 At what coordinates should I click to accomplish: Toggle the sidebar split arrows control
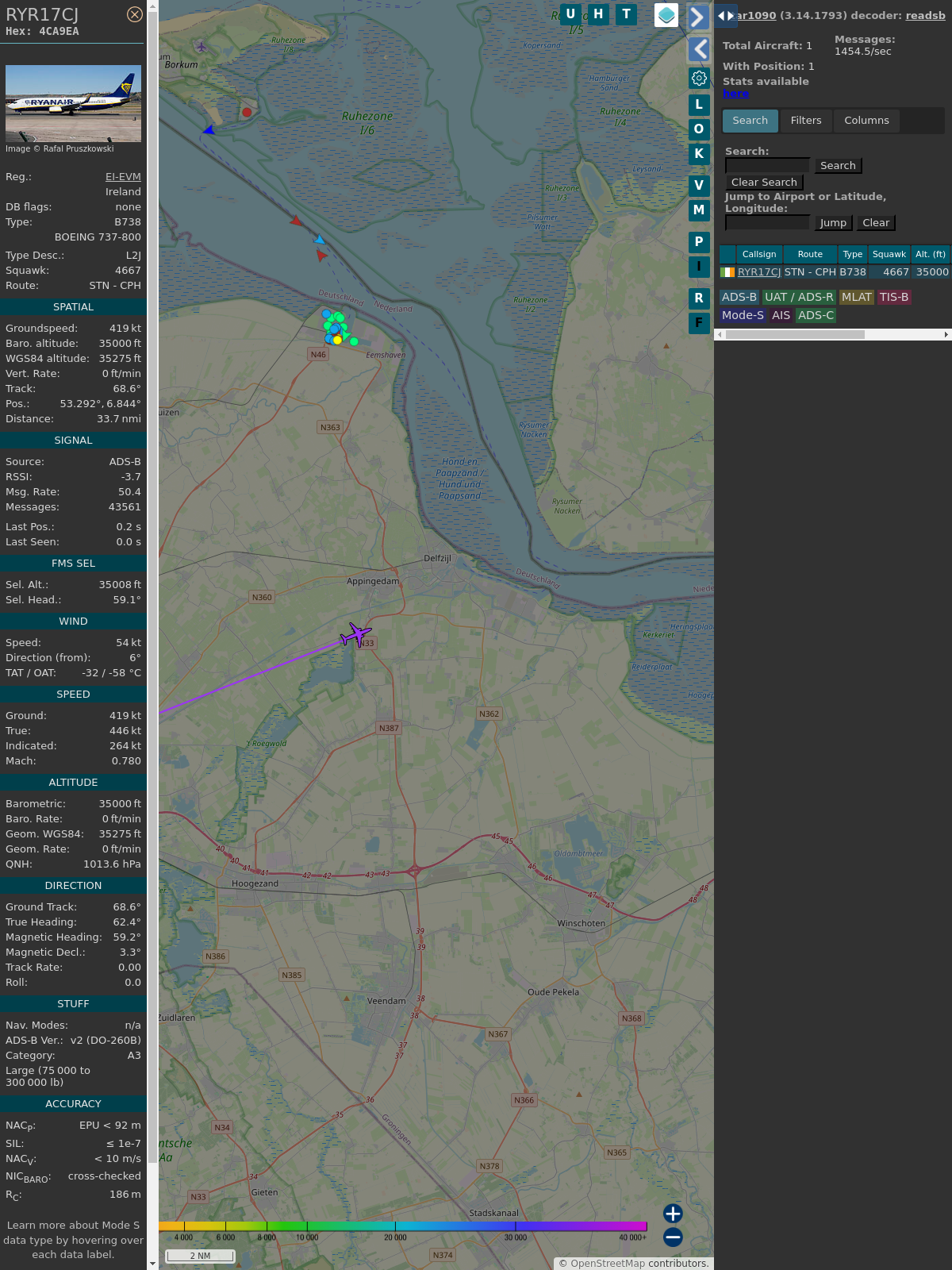725,16
